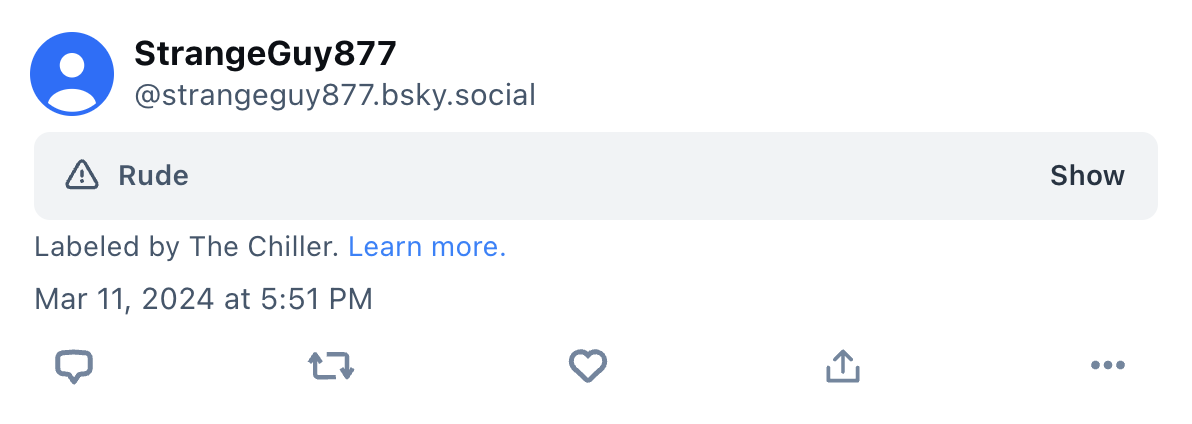
Task: Click the Rude label text
Action: (153, 176)
